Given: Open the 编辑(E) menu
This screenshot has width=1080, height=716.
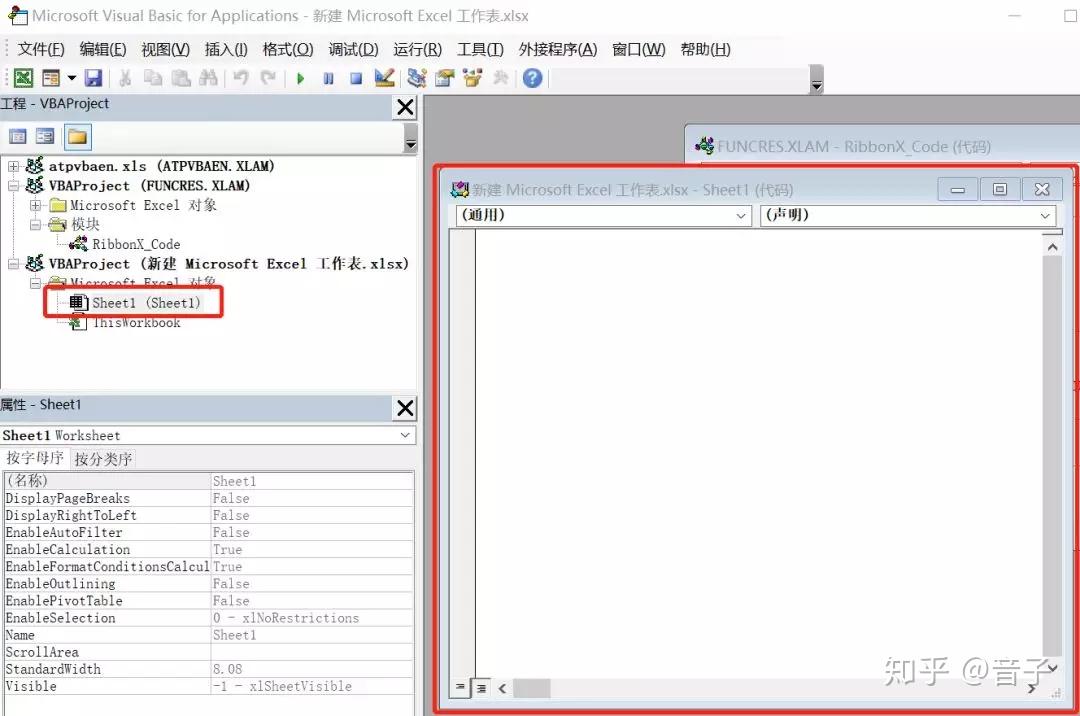Looking at the screenshot, I should [x=103, y=50].
